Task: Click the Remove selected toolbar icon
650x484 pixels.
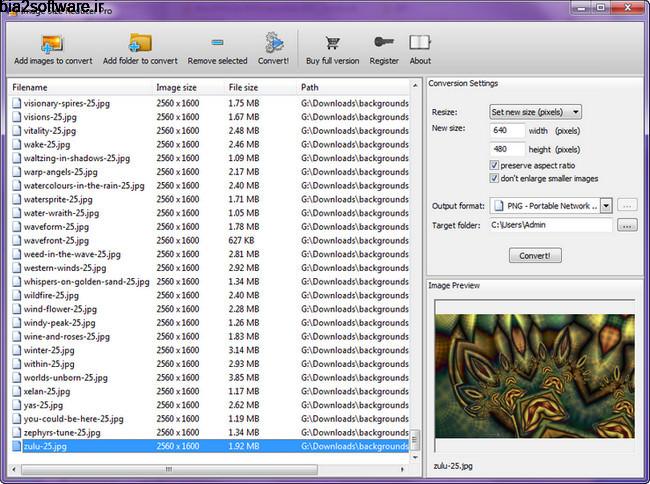Action: [217, 42]
